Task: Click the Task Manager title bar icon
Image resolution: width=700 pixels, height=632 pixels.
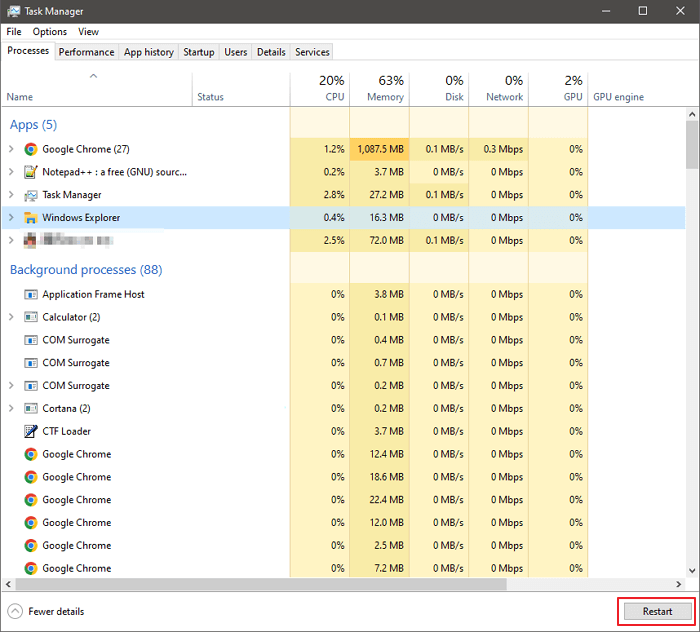Action: tap(12, 11)
